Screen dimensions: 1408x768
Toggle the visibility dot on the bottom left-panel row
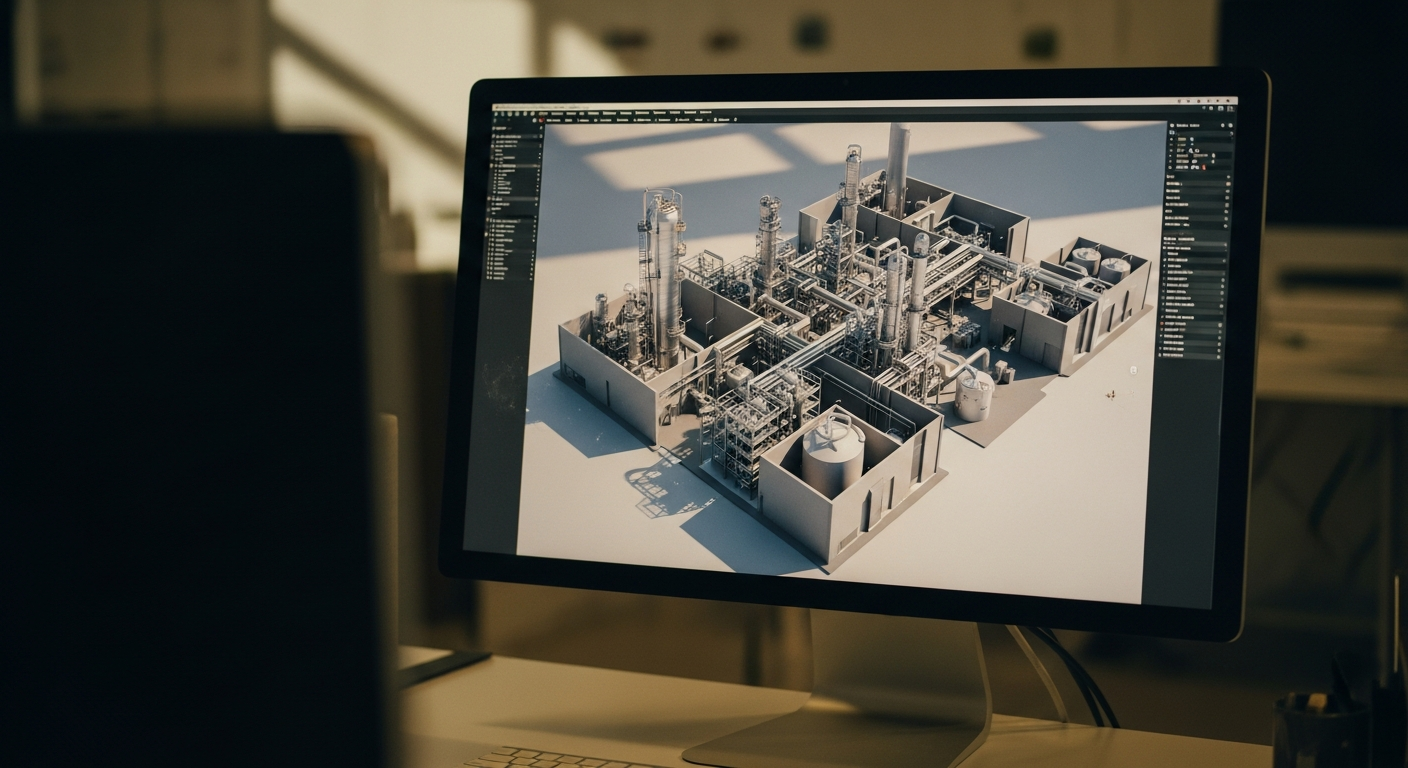click(532, 277)
